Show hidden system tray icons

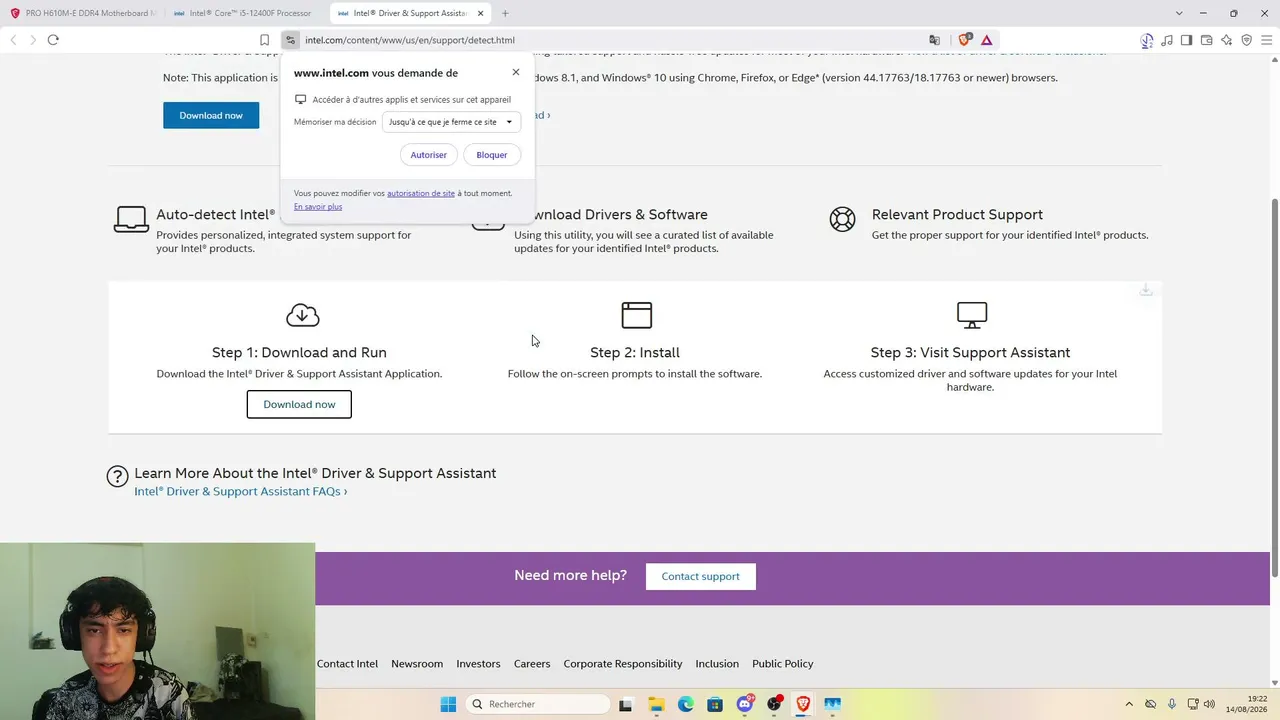point(1129,704)
